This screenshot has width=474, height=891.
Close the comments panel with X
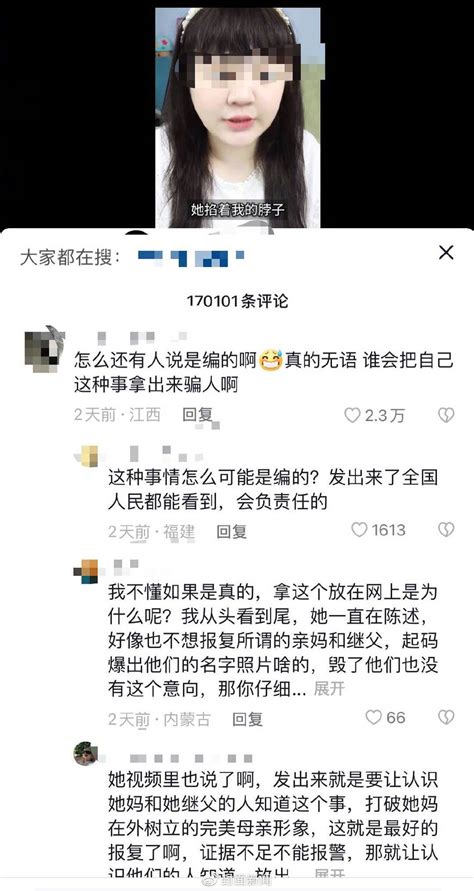coord(446,253)
